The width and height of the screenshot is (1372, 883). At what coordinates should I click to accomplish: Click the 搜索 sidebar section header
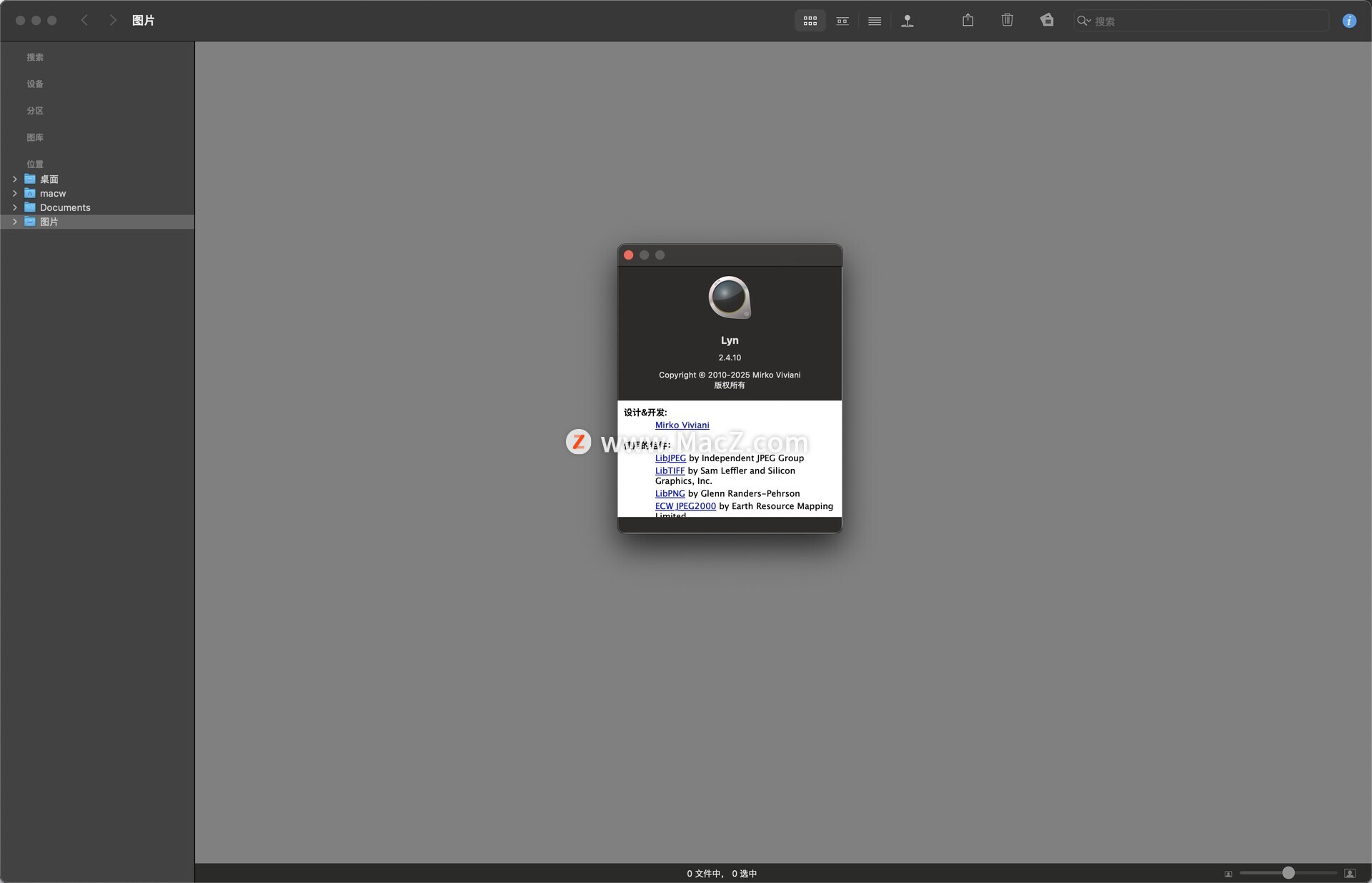pos(35,57)
